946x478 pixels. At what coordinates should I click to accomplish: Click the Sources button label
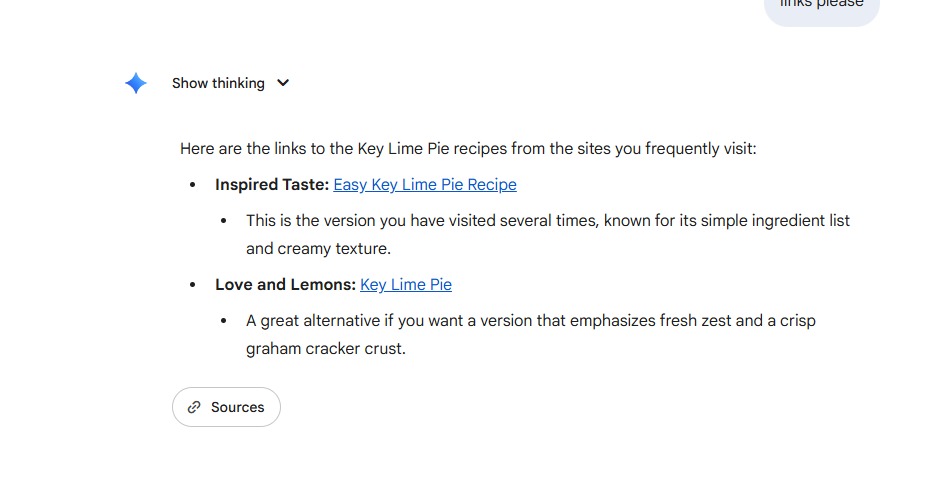[238, 407]
